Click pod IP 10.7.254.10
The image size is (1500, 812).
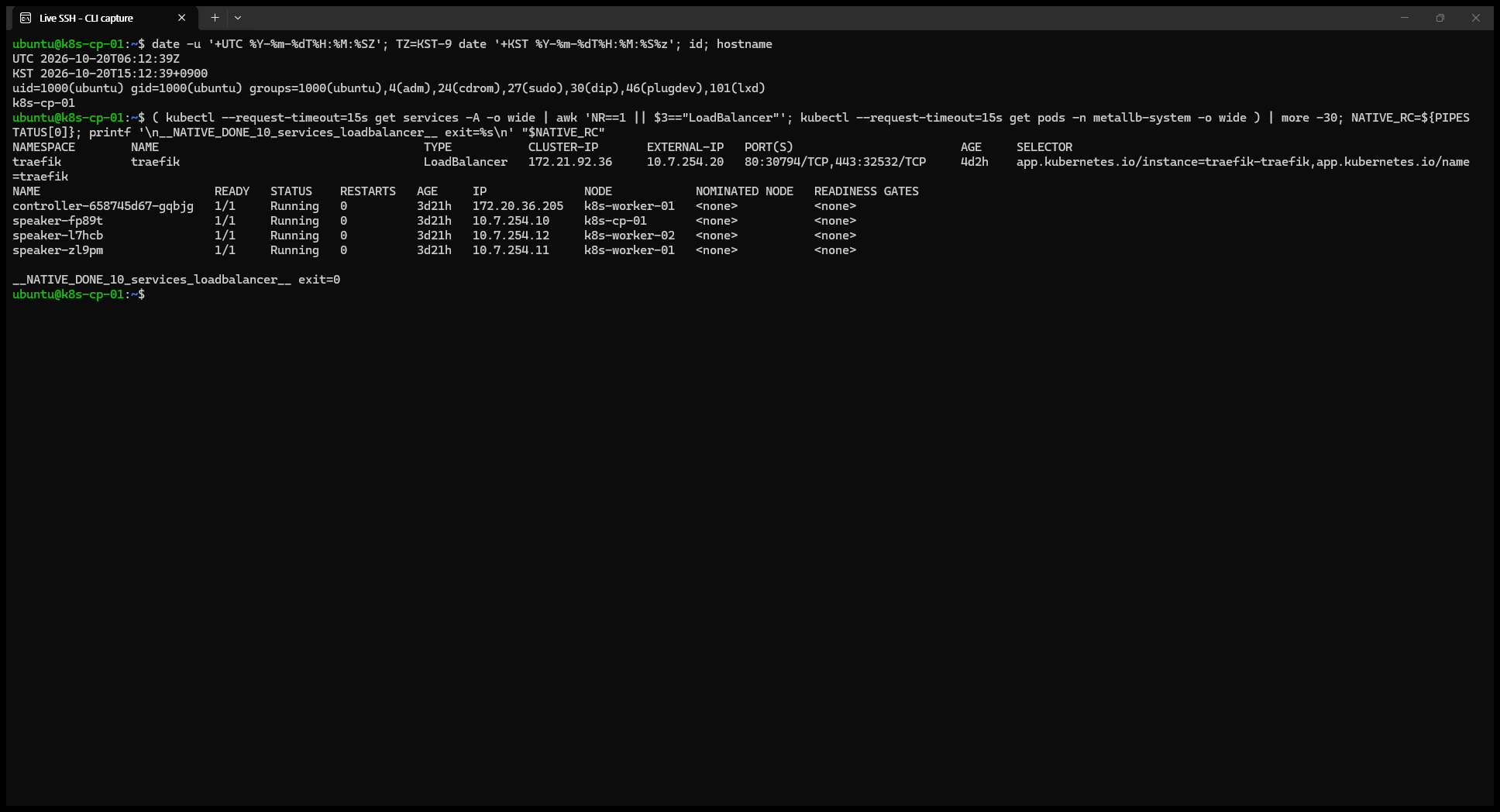(x=511, y=221)
